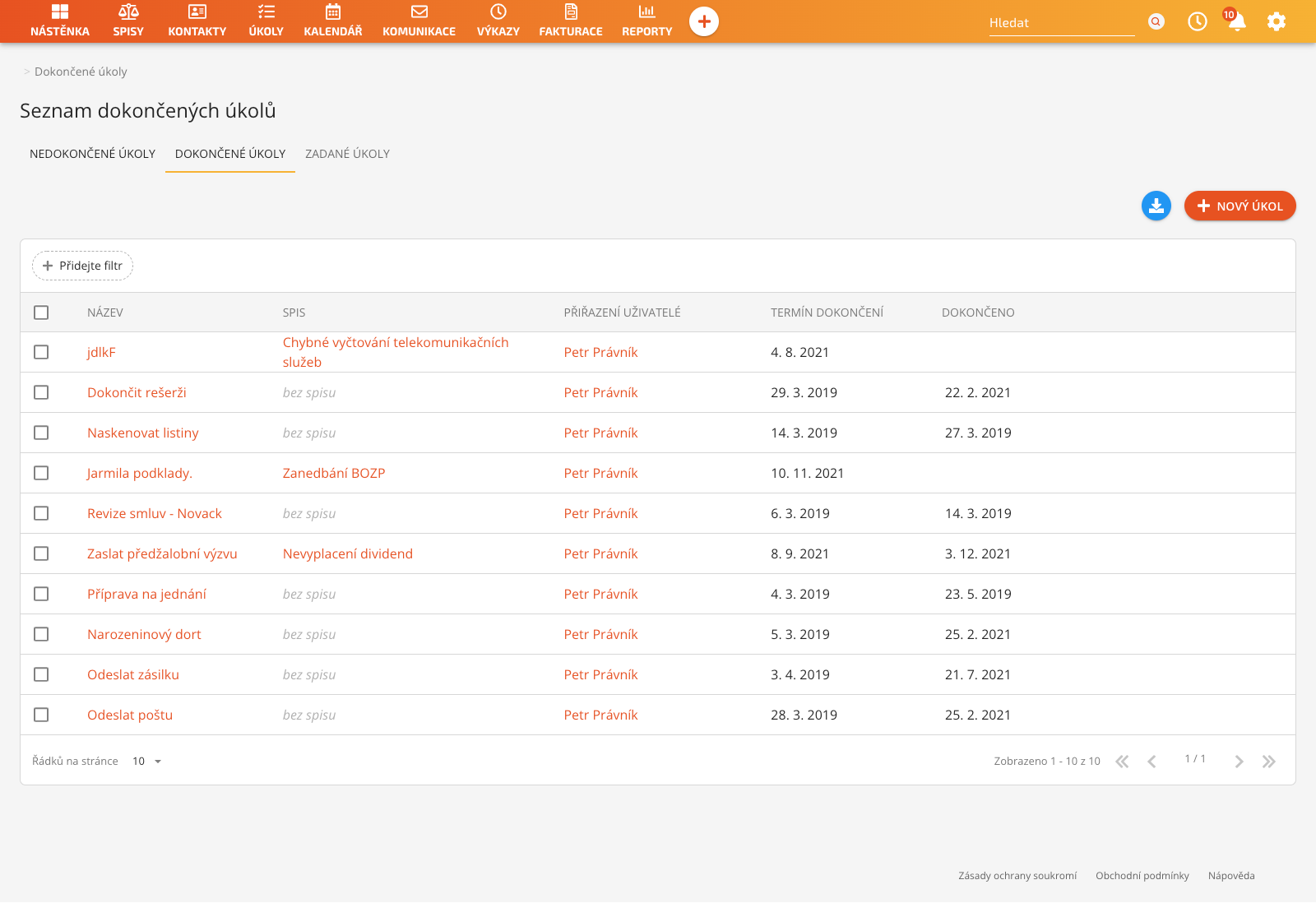This screenshot has height=903, width=1316.
Task: Click Přidejte filtr button
Action: coord(82,266)
